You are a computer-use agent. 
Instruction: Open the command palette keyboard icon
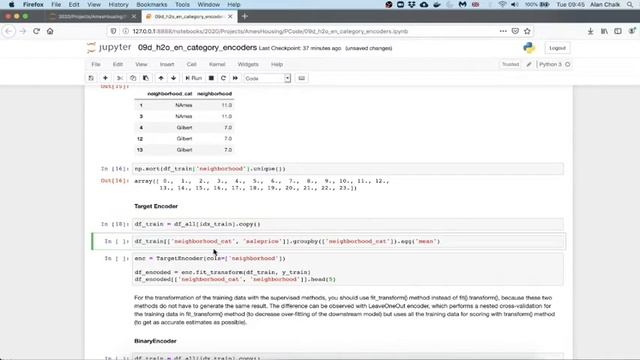tap(302, 78)
